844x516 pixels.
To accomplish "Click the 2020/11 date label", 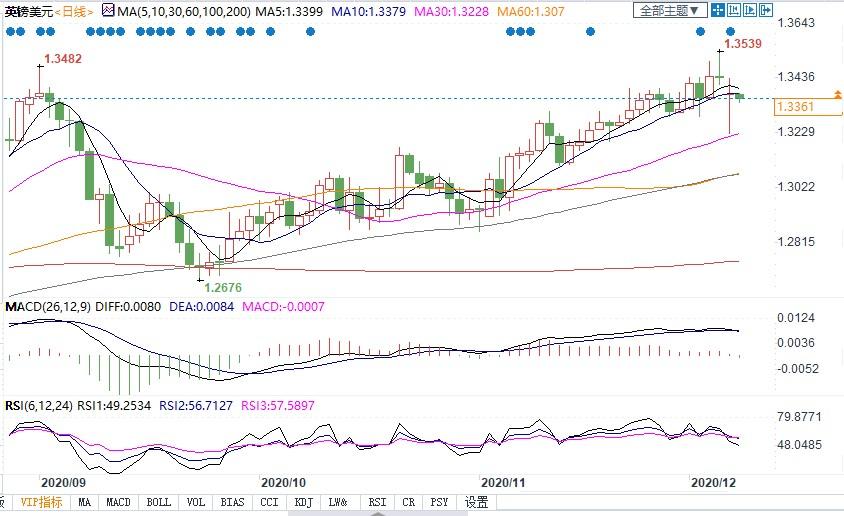I will coord(503,483).
